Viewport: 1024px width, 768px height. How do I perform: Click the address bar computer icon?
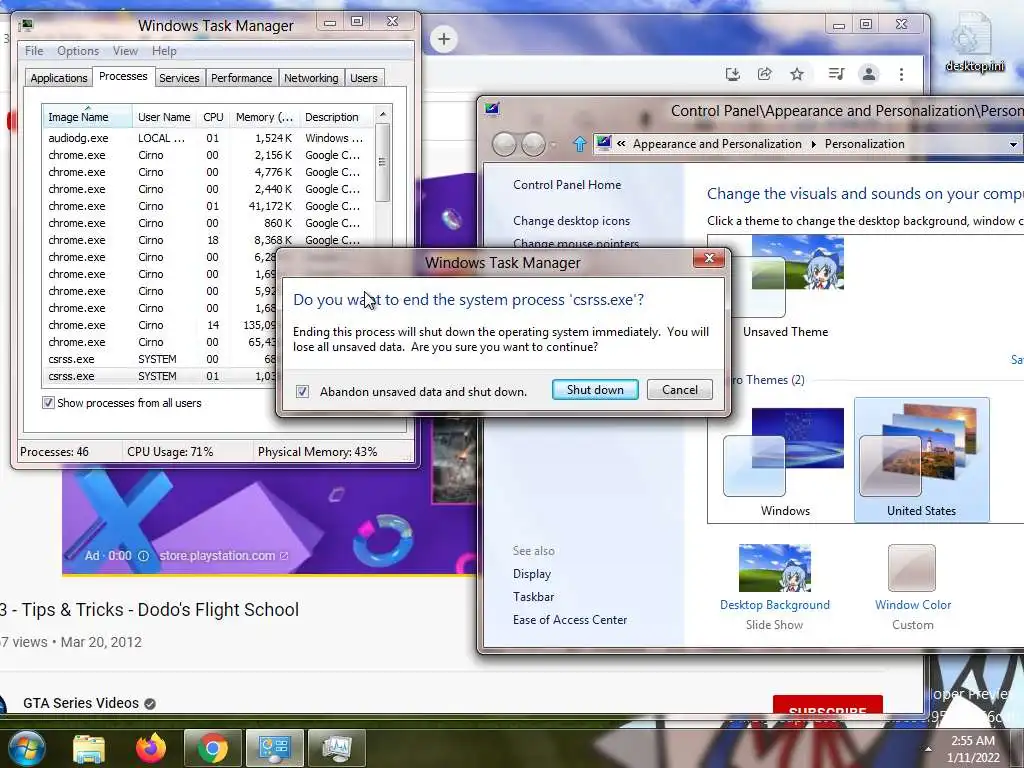[x=603, y=144]
